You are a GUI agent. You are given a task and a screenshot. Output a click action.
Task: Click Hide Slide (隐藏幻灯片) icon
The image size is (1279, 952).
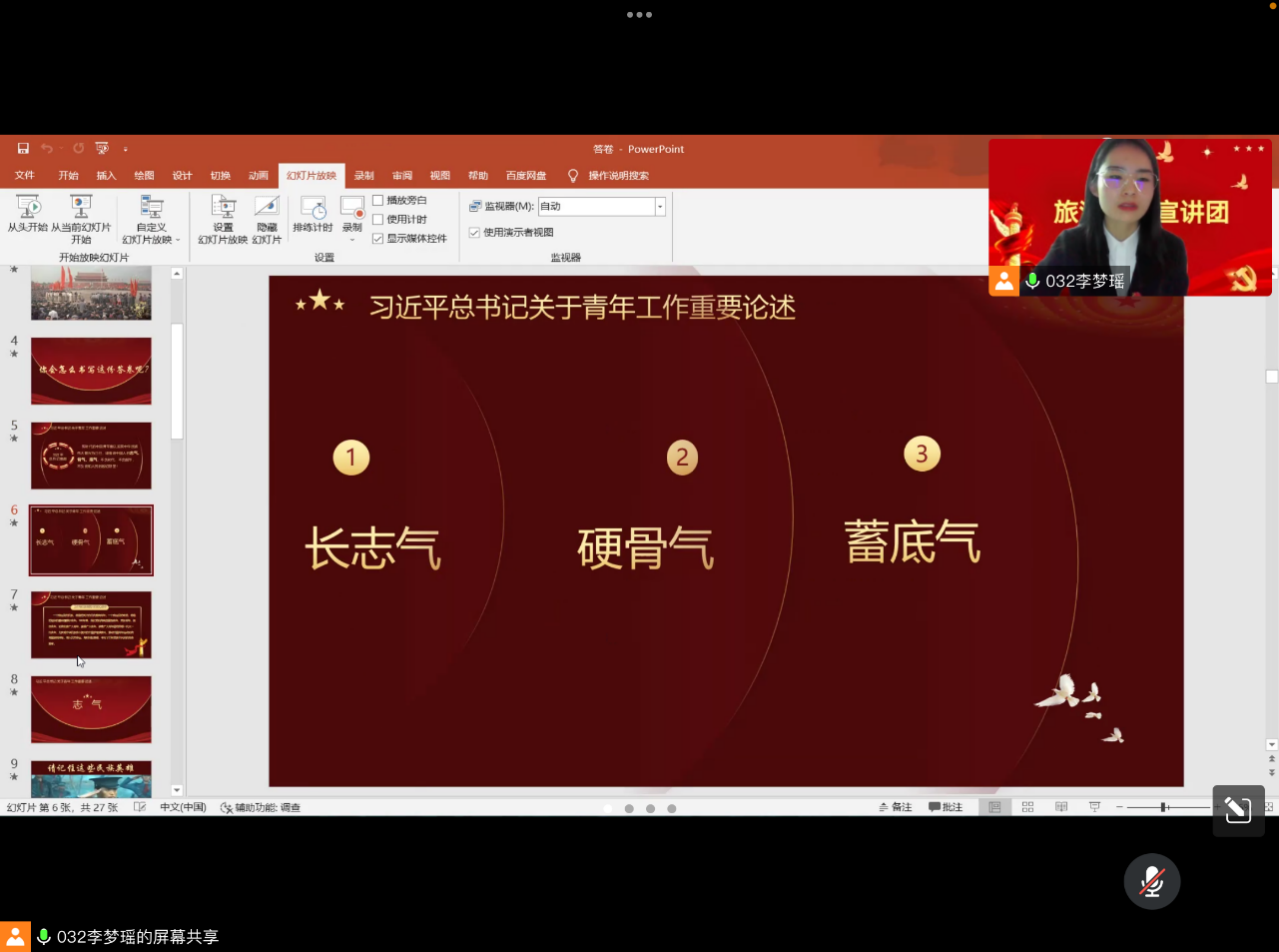[x=266, y=208]
